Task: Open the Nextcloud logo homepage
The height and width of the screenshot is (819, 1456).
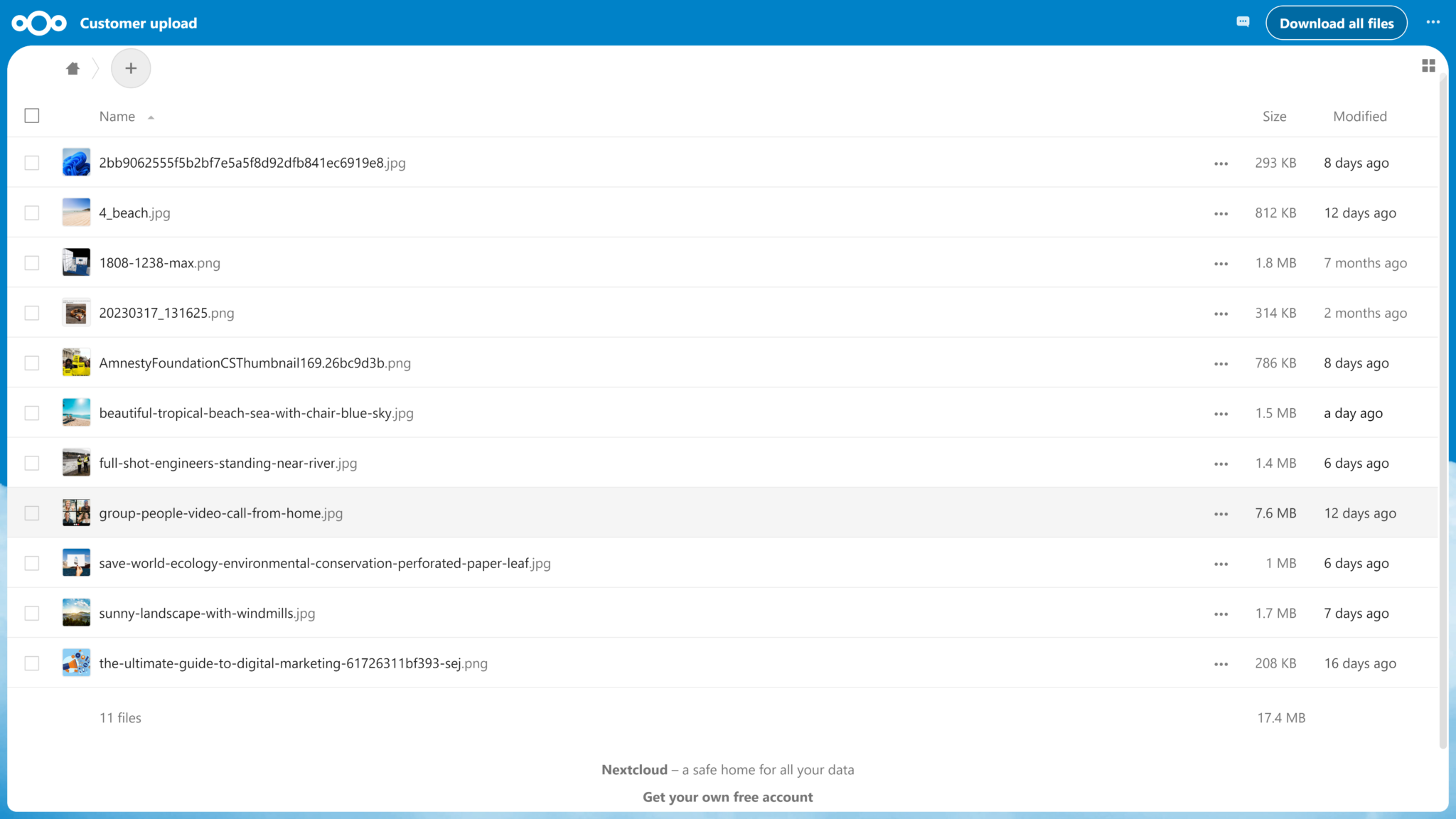Action: click(x=39, y=23)
